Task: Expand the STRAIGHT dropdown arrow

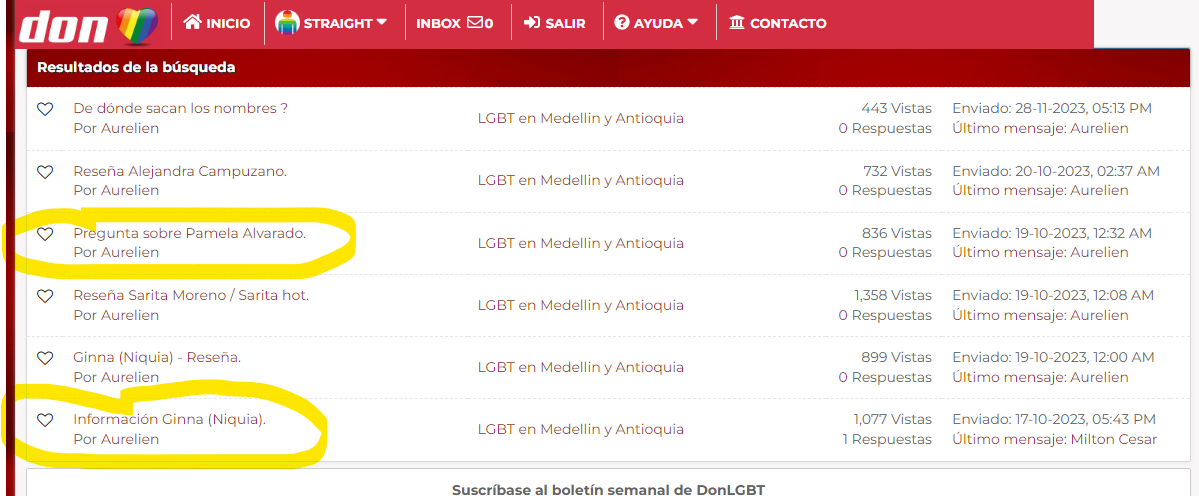Action: click(382, 22)
